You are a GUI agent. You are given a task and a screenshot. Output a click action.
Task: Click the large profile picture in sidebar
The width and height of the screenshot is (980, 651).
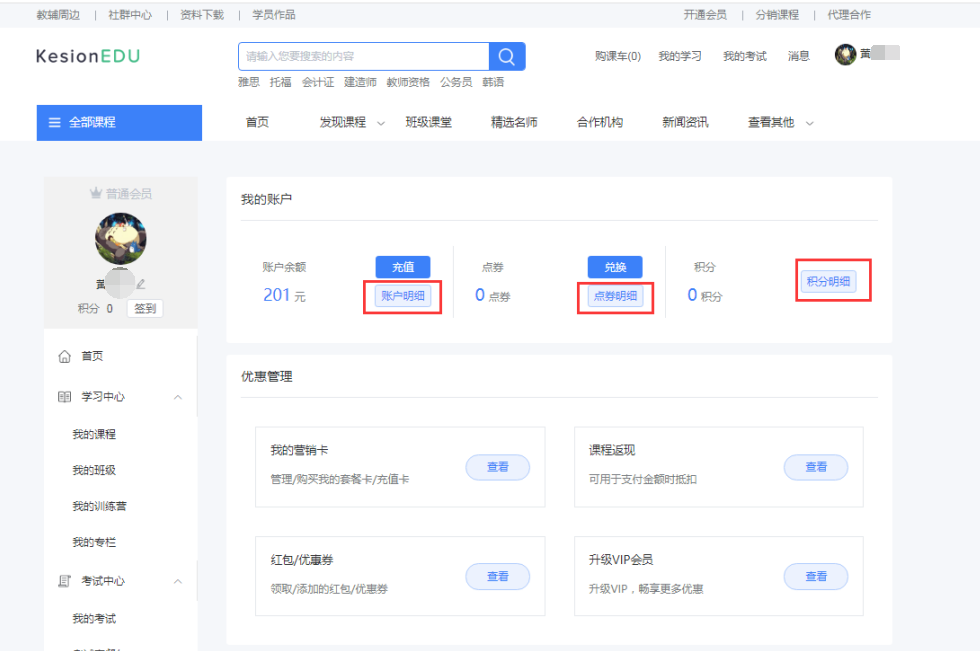coord(121,238)
